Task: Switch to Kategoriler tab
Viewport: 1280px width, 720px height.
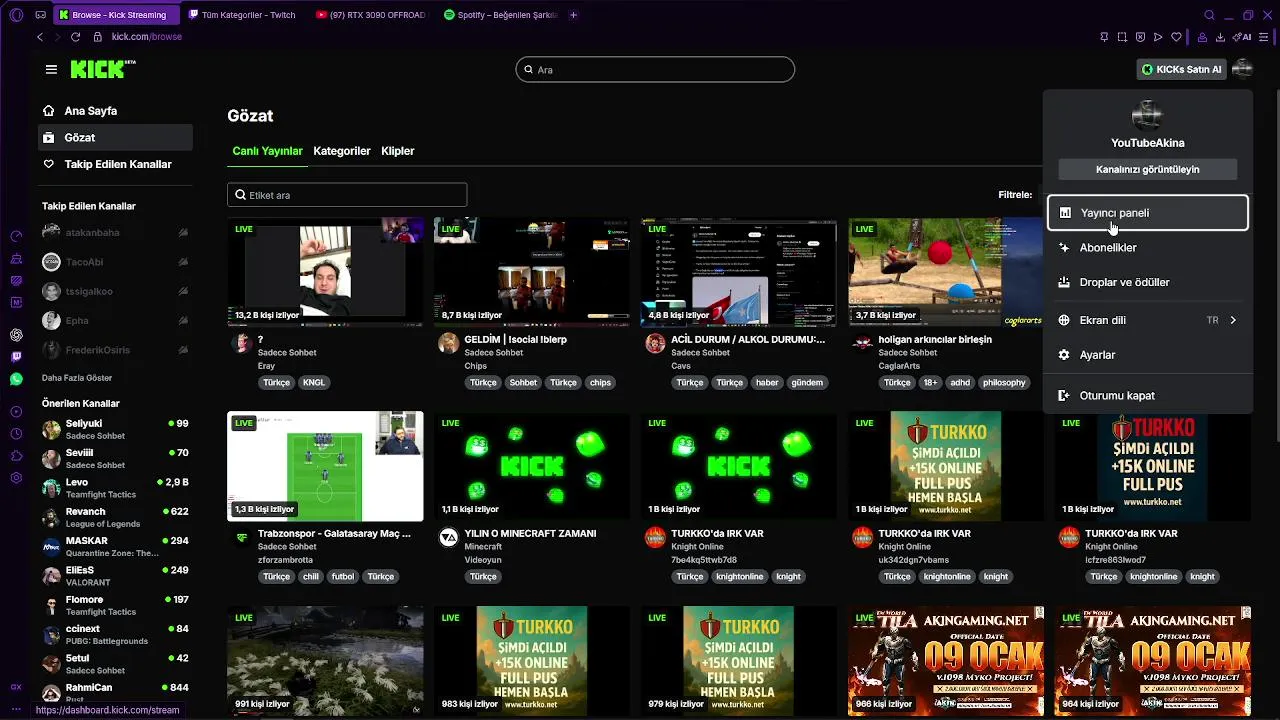Action: tap(342, 151)
